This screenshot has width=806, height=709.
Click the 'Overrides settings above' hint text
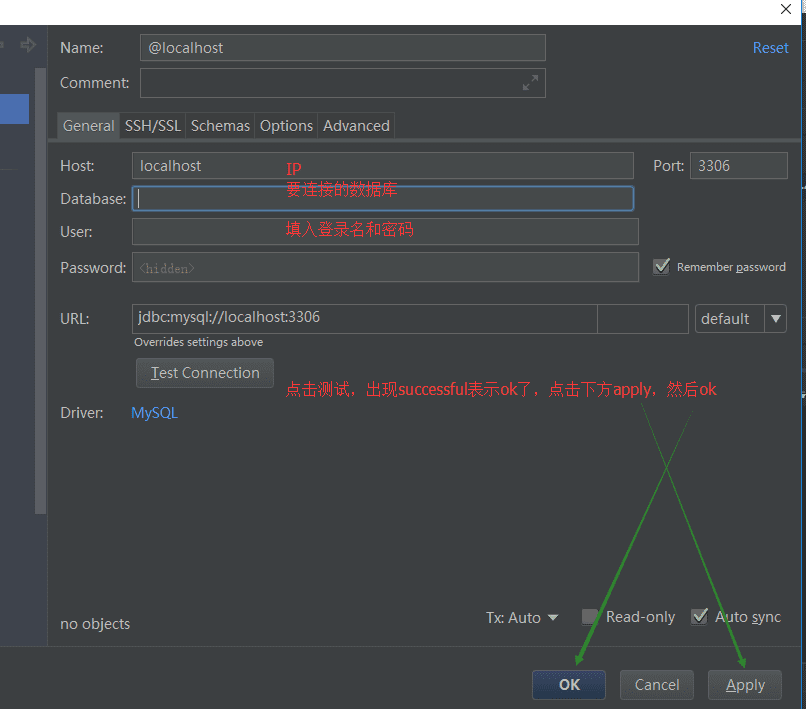198,342
